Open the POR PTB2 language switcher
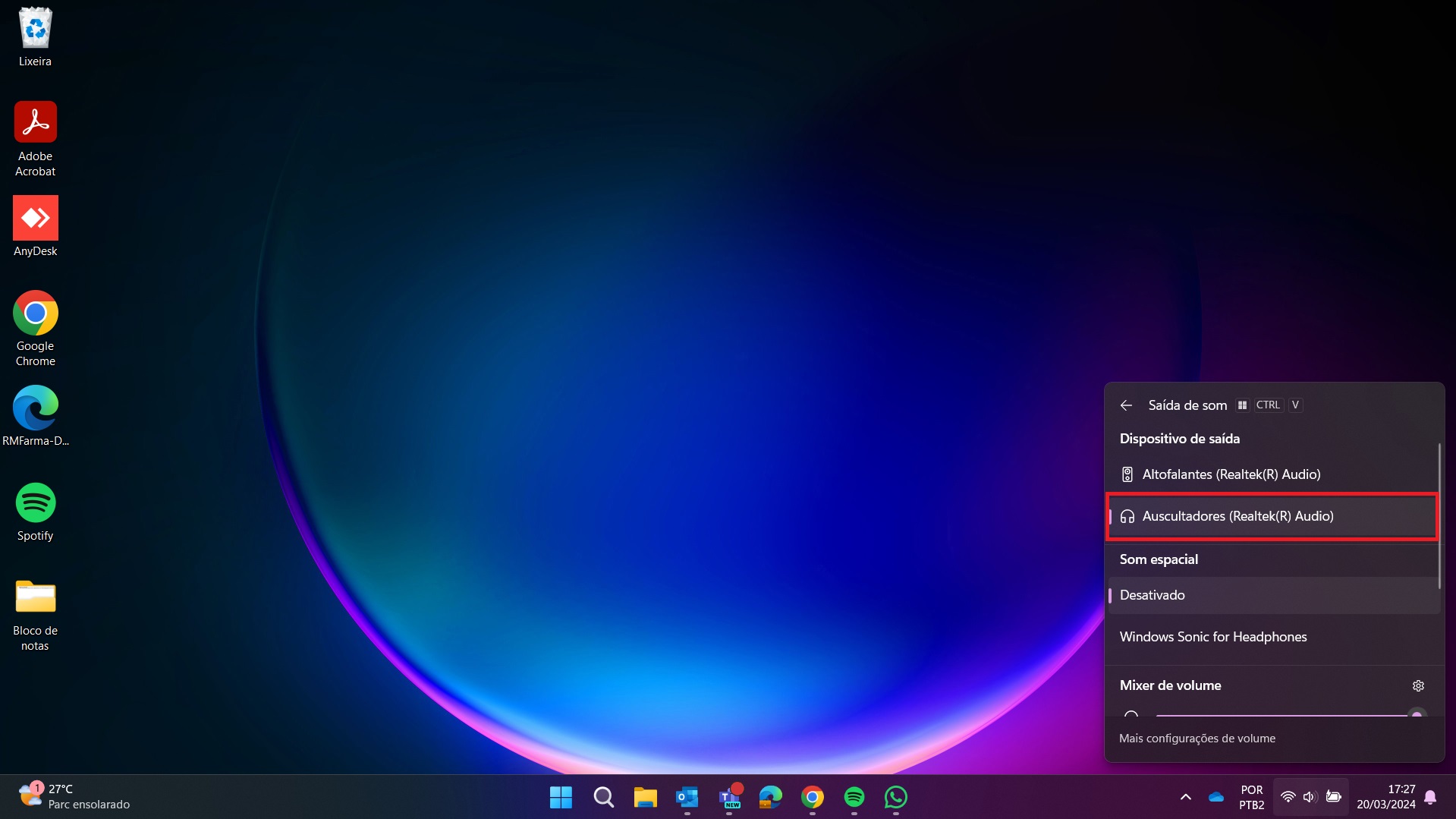 pyautogui.click(x=1251, y=797)
